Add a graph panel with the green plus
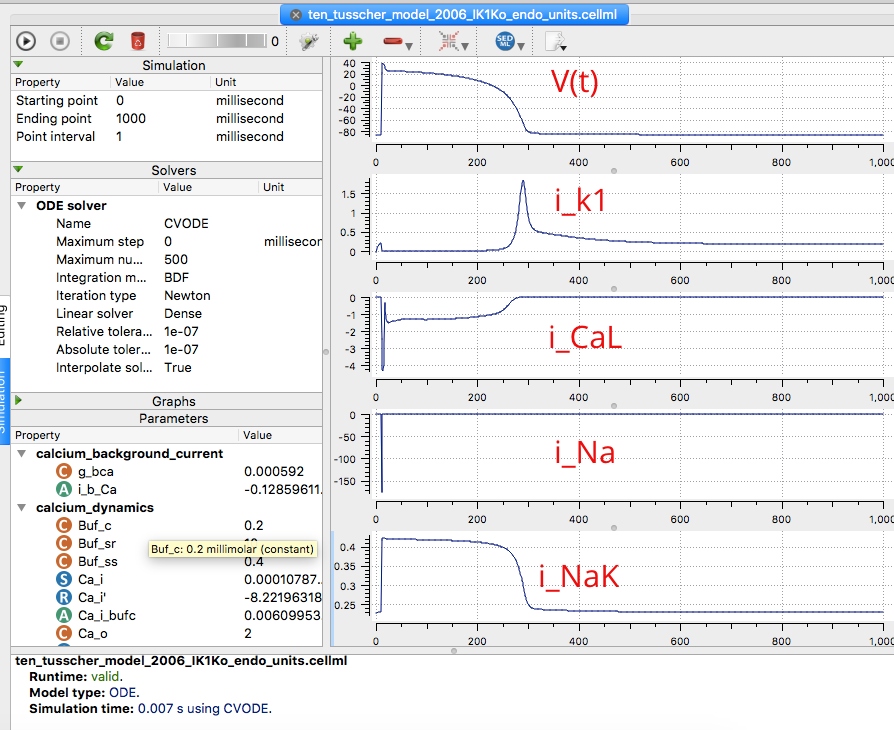Image resolution: width=894 pixels, height=730 pixels. [352, 41]
